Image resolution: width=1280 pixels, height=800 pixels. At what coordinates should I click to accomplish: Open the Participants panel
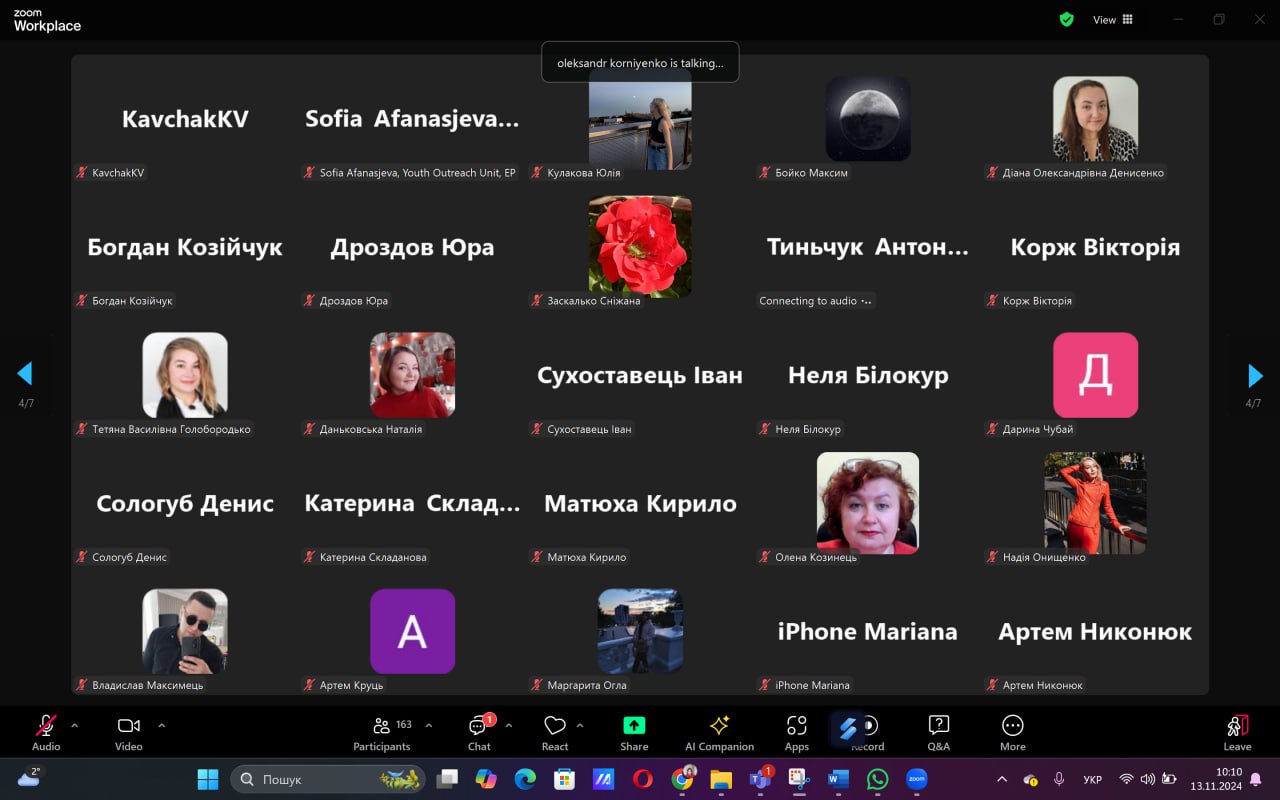coord(381,732)
